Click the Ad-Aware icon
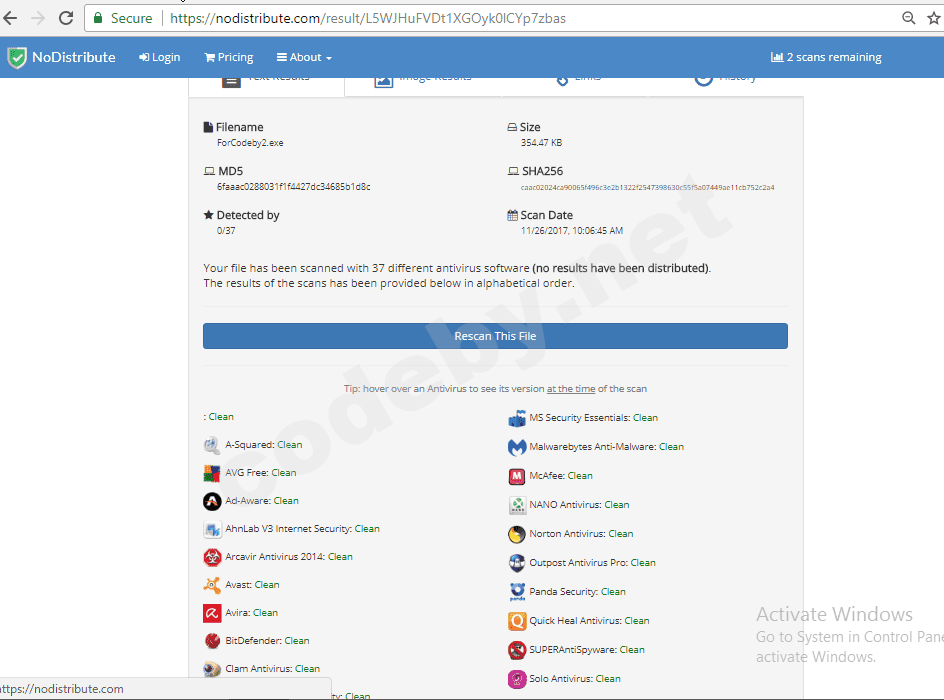This screenshot has width=944, height=700. 211,501
